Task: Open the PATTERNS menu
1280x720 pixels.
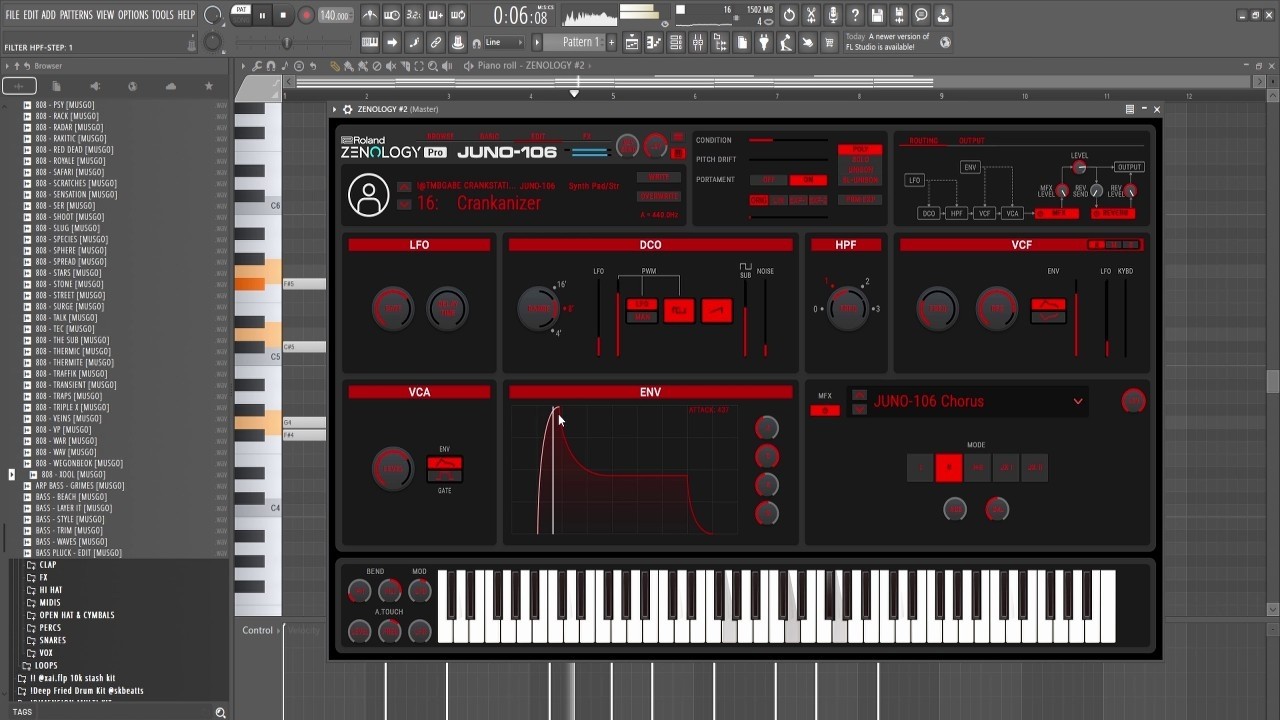Action: (x=76, y=15)
